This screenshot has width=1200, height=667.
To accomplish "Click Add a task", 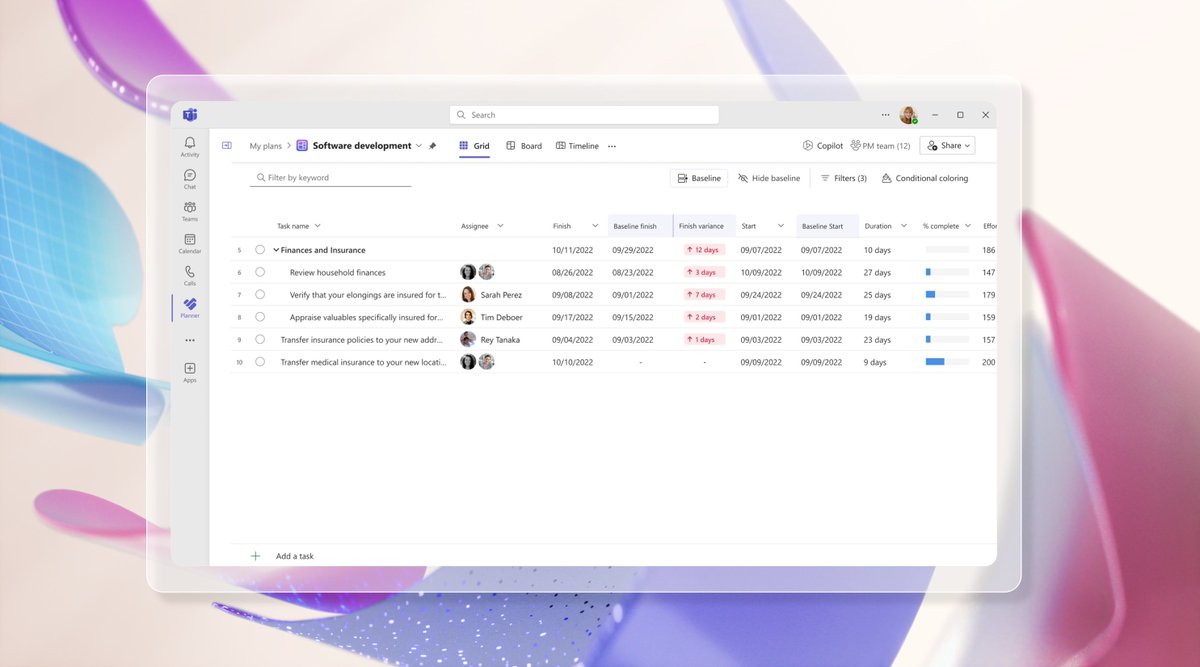I will [295, 556].
